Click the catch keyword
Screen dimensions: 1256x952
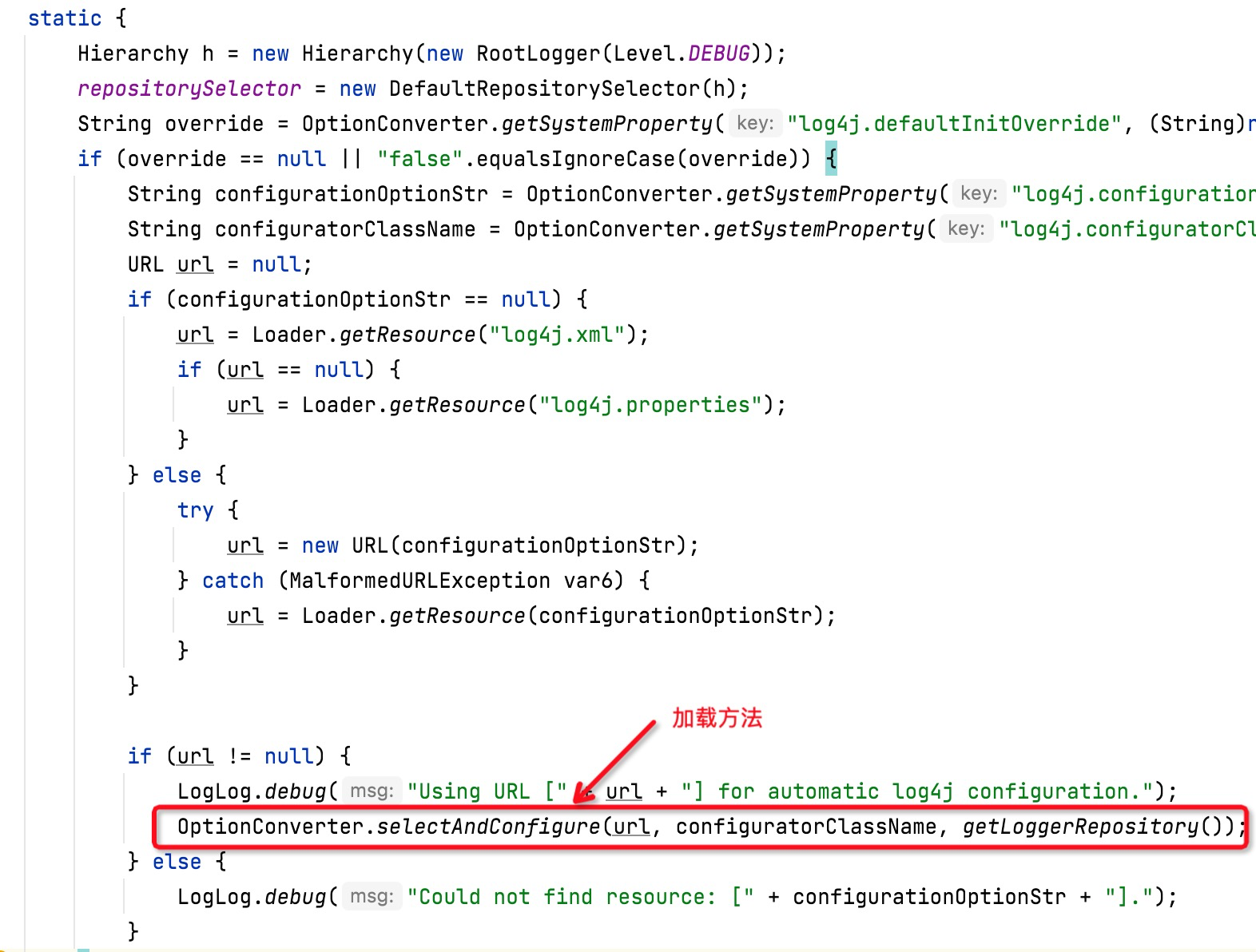[x=233, y=581]
